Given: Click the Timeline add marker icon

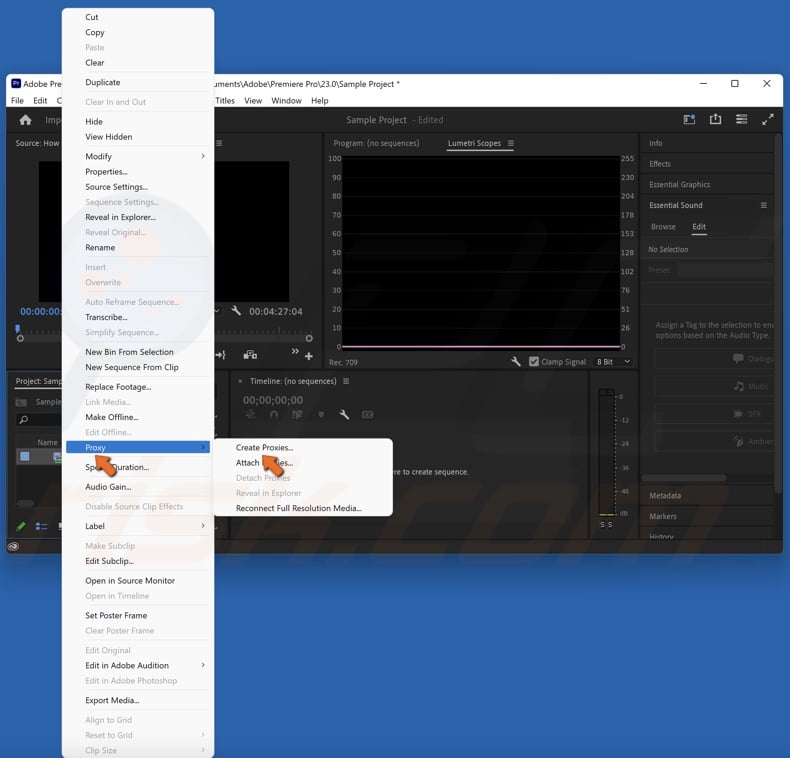Looking at the screenshot, I should (x=321, y=414).
